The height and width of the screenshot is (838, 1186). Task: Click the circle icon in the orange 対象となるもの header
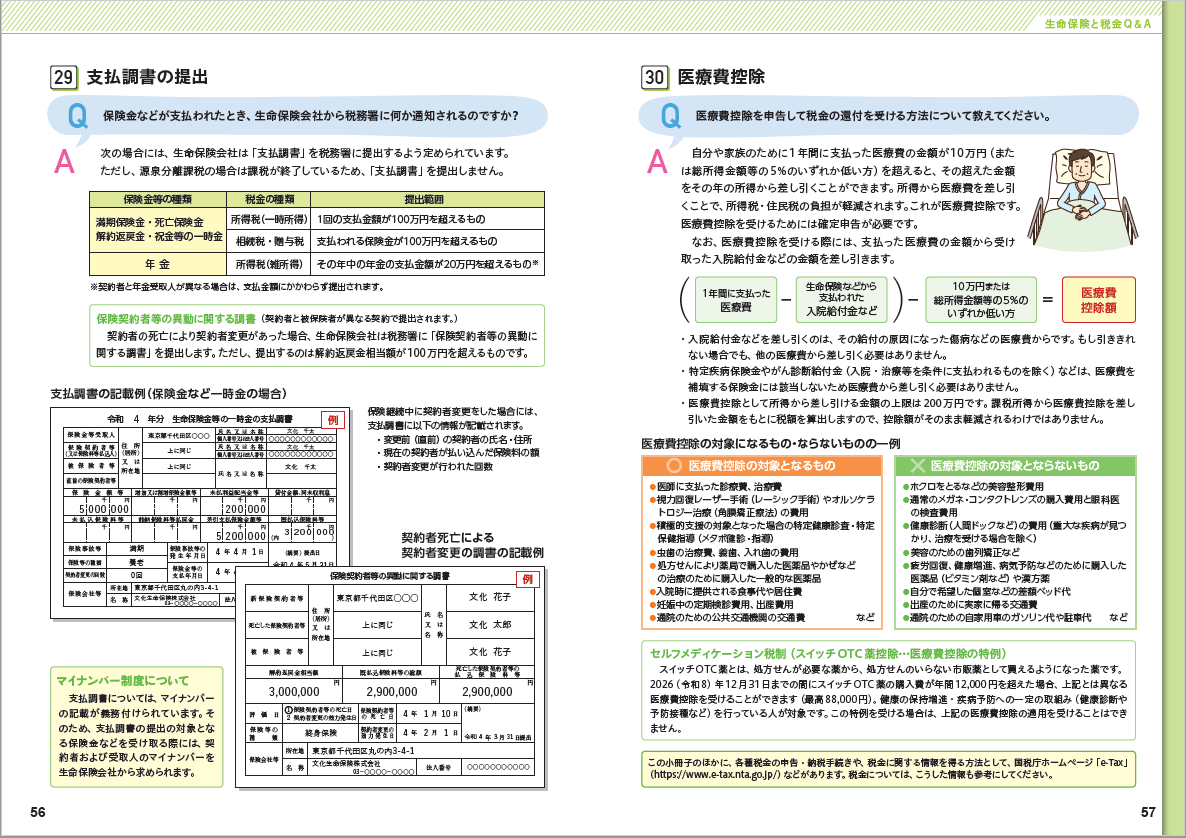[673, 466]
